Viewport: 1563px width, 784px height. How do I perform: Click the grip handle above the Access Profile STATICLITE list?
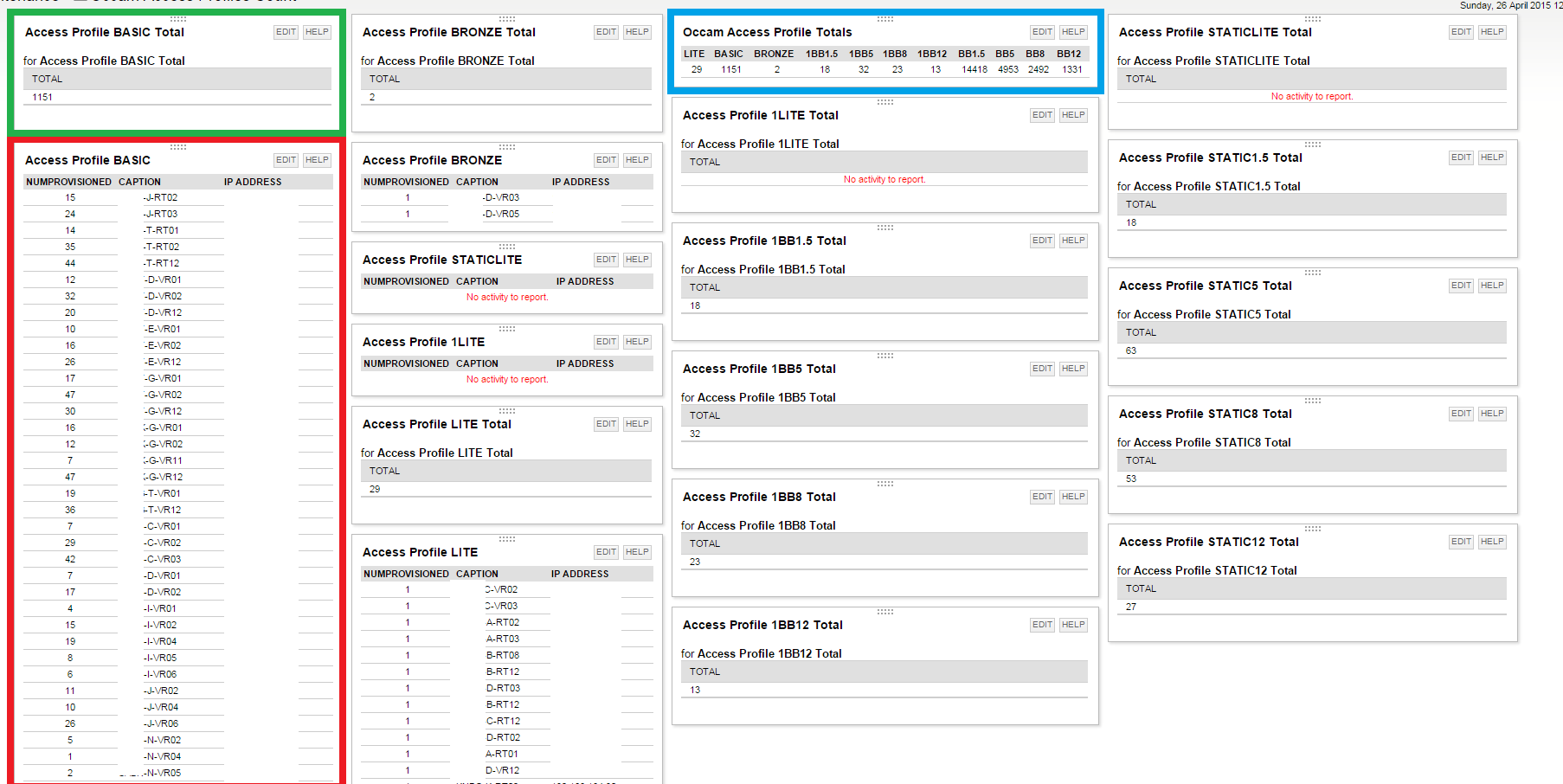pos(507,247)
